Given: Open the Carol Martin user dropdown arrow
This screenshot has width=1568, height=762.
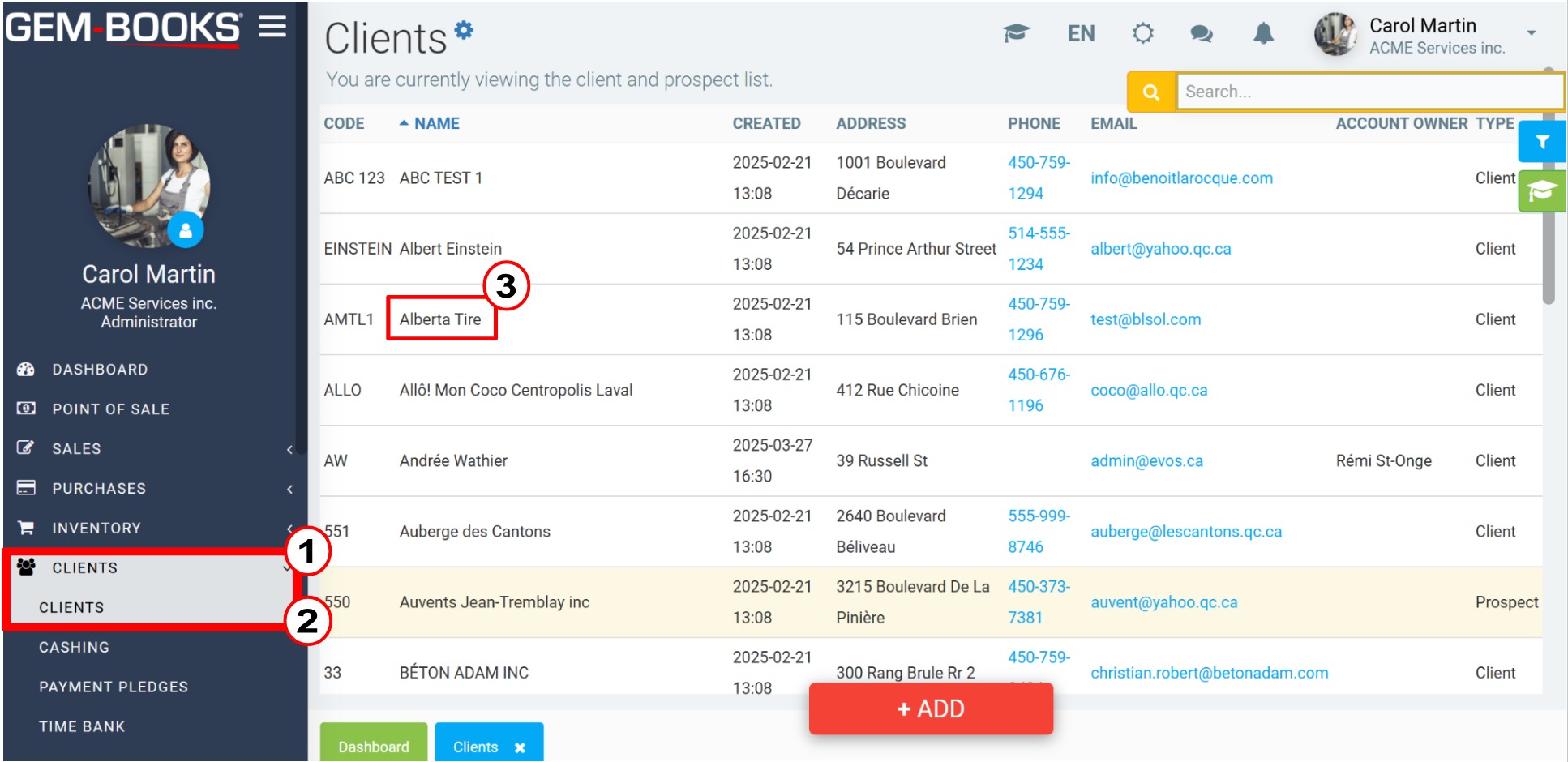Looking at the screenshot, I should (x=1532, y=33).
